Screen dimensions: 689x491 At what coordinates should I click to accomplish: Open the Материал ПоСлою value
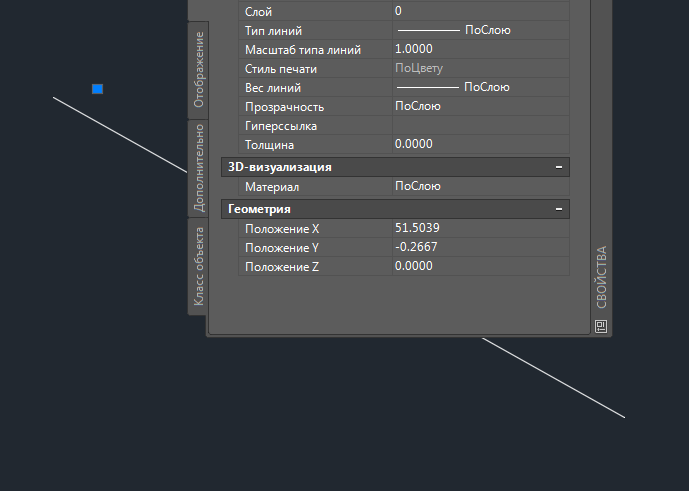click(481, 186)
